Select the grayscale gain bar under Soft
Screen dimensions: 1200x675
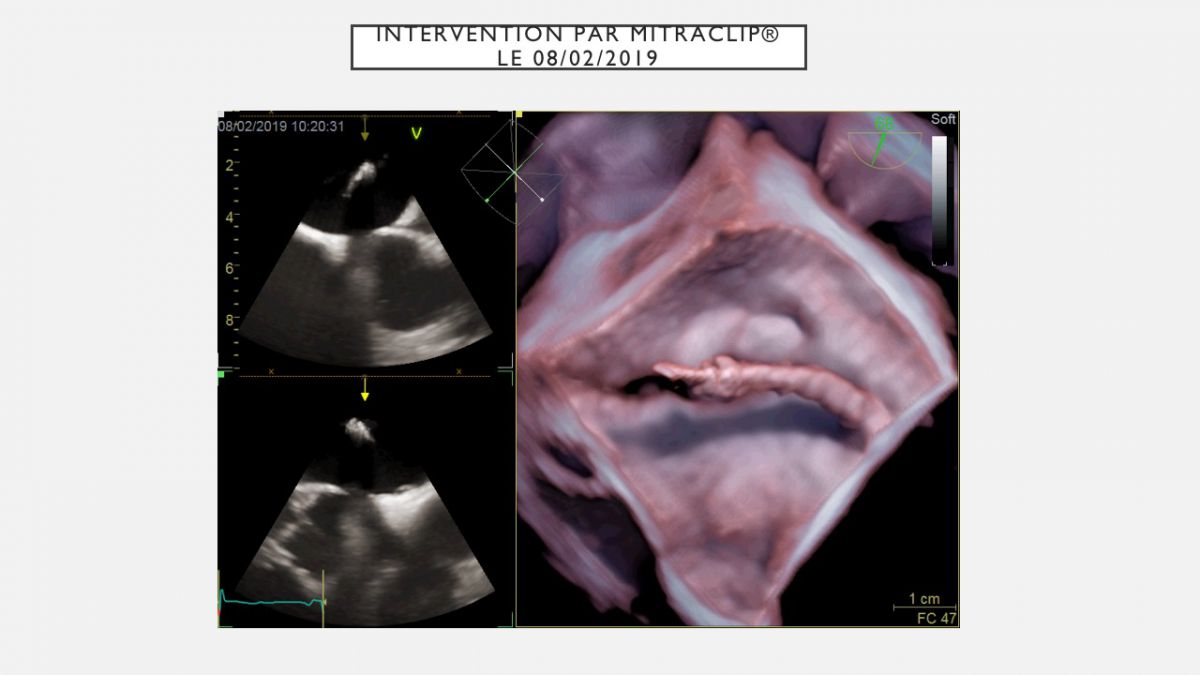(x=940, y=200)
